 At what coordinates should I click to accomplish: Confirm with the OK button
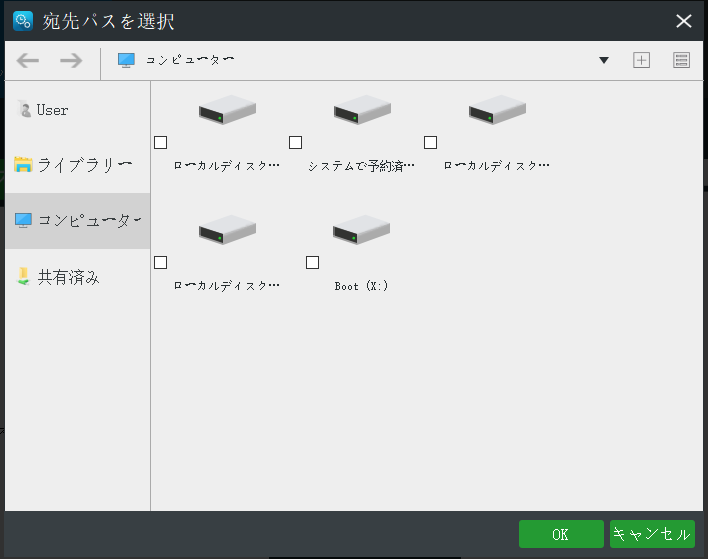click(561, 534)
